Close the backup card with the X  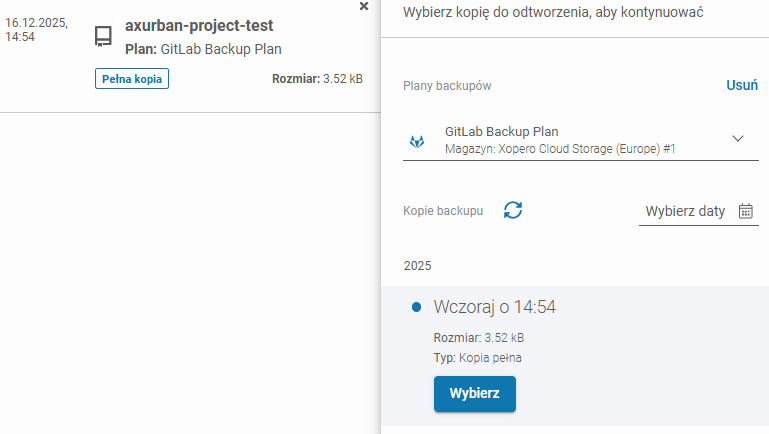point(364,6)
